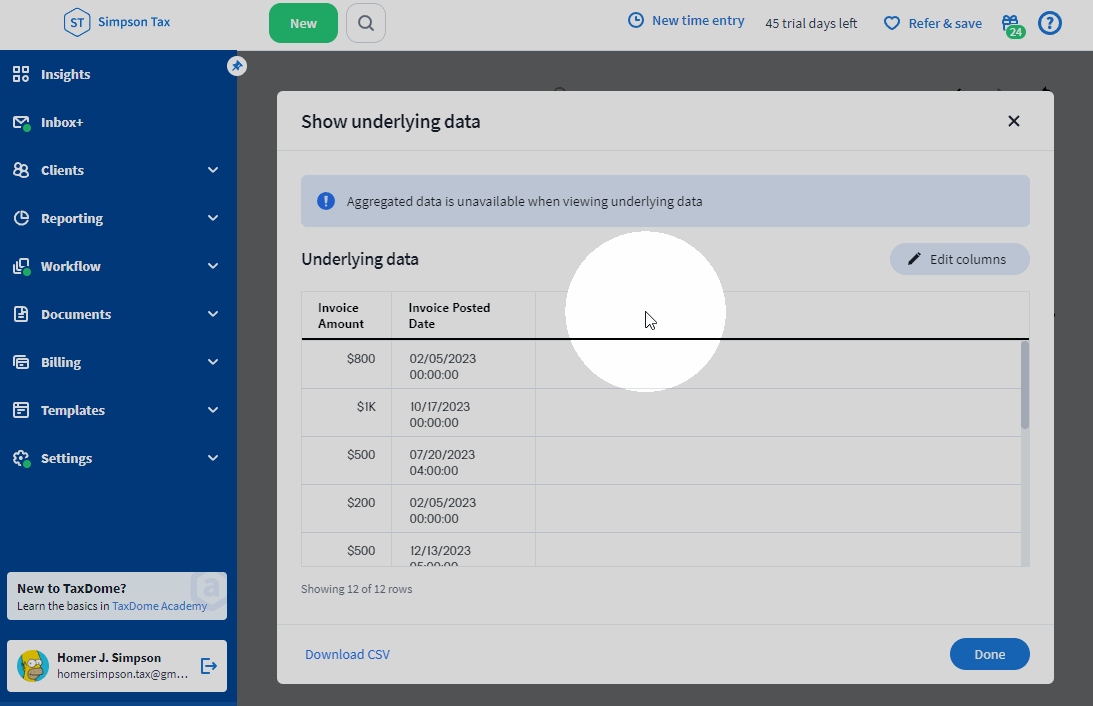This screenshot has width=1093, height=706.
Task: Click the underlying data table scrollbar
Action: 1024,385
